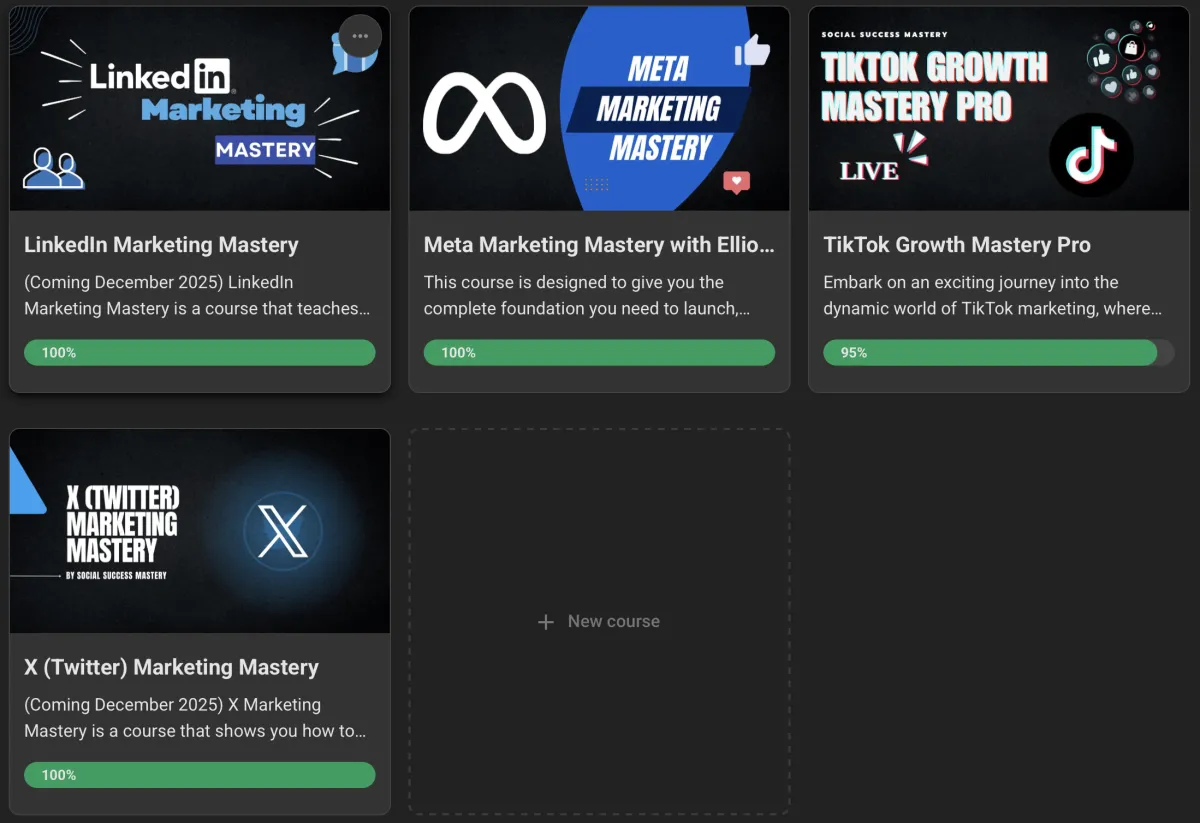
Task: Click the TikTok course description text
Action: point(993,295)
